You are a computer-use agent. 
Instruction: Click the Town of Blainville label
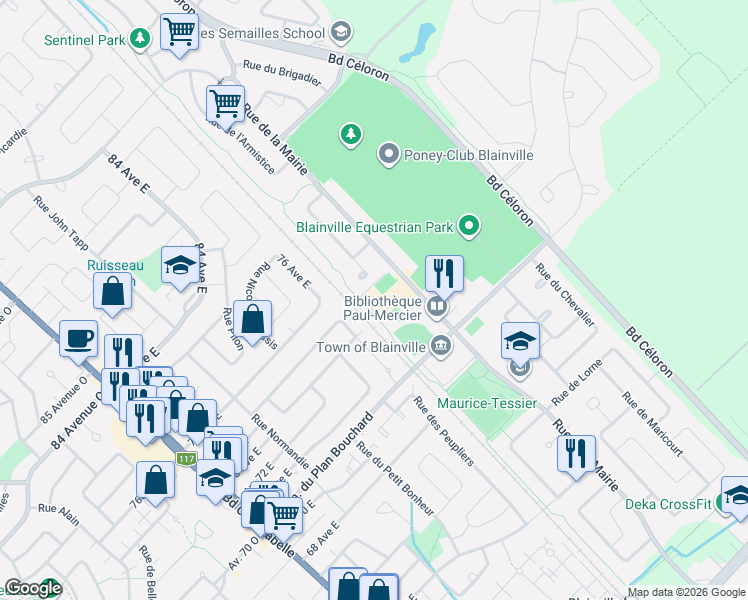(371, 347)
